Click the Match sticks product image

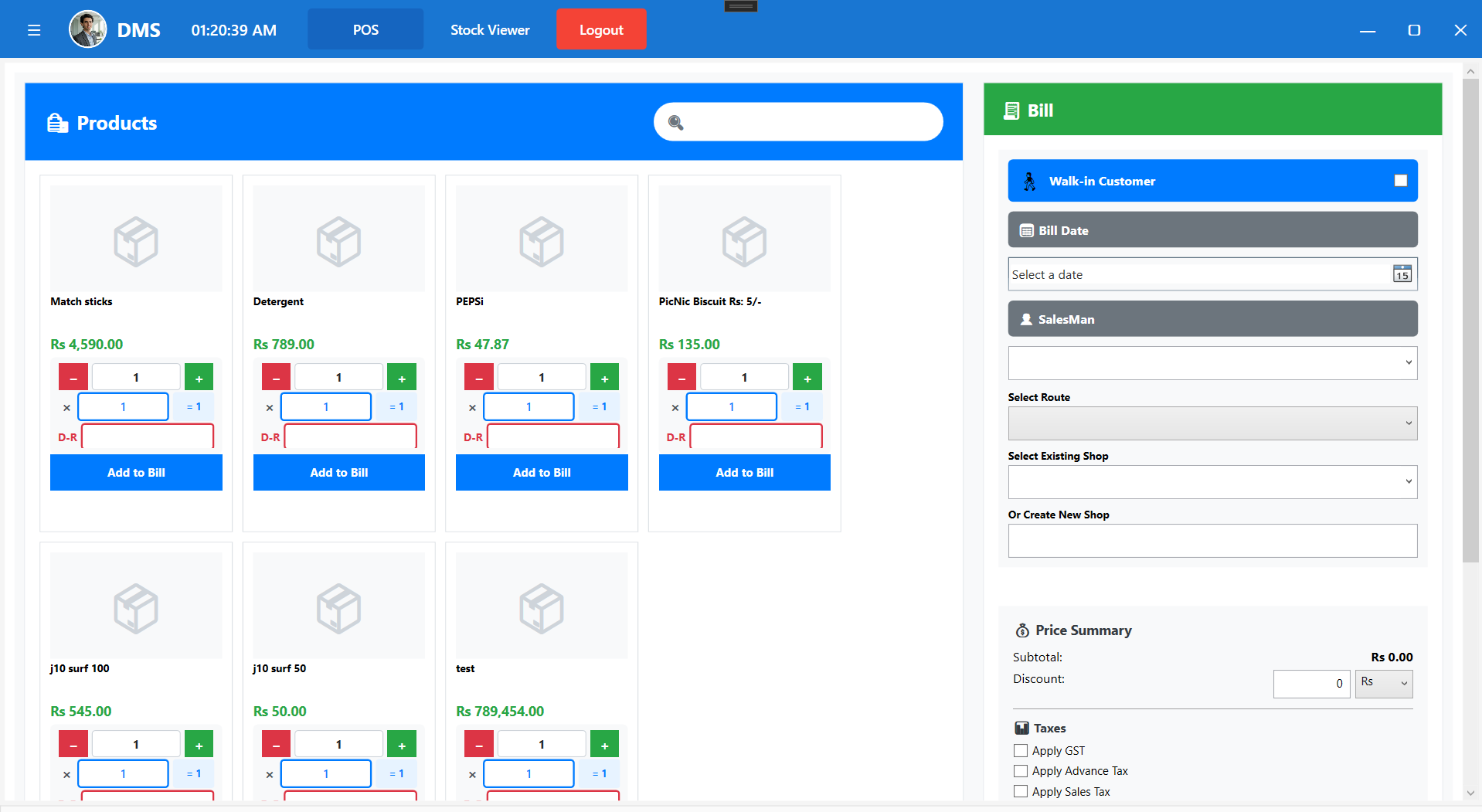(x=136, y=239)
